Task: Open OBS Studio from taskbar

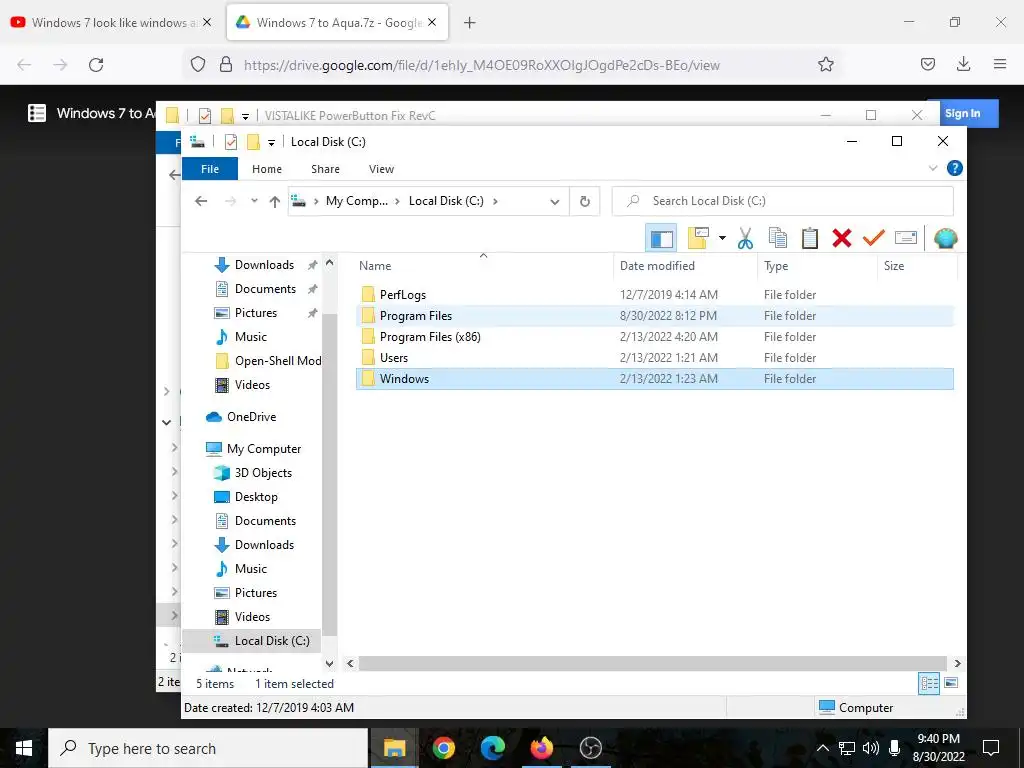Action: click(x=590, y=748)
